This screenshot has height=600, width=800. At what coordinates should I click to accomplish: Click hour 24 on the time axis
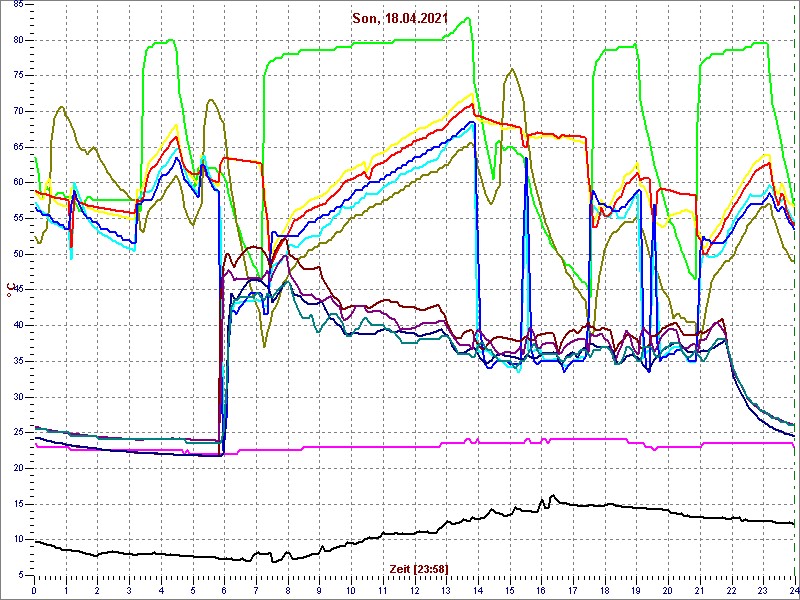pos(793,591)
